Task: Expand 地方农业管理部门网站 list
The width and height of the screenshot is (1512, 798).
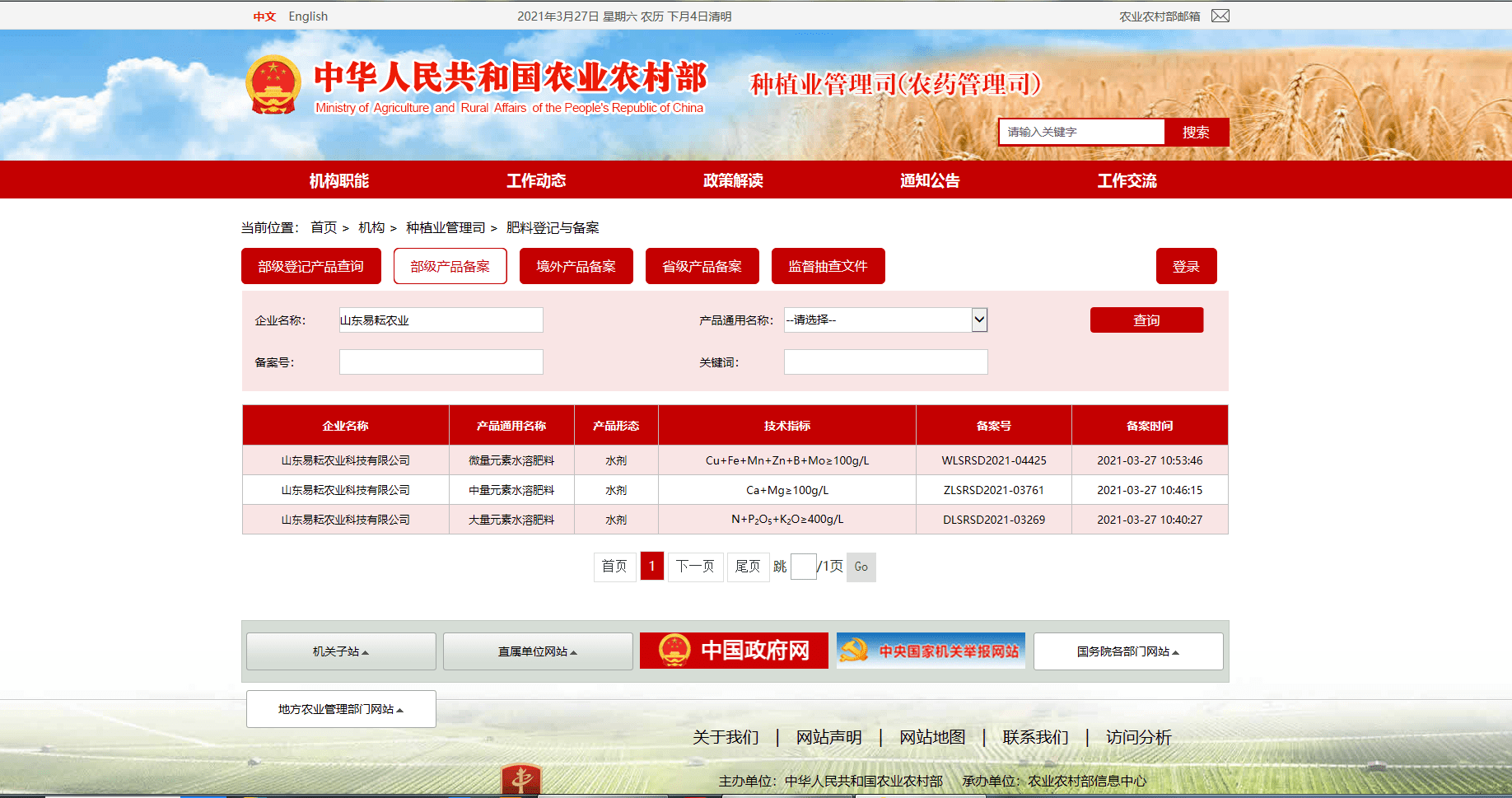Action: [x=341, y=709]
